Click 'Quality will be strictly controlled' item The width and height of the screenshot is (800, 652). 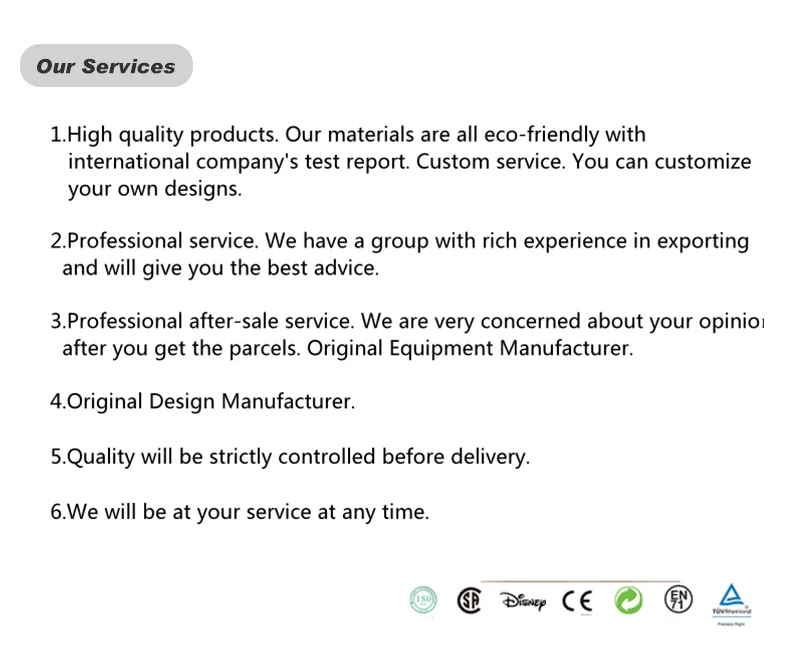point(290,457)
